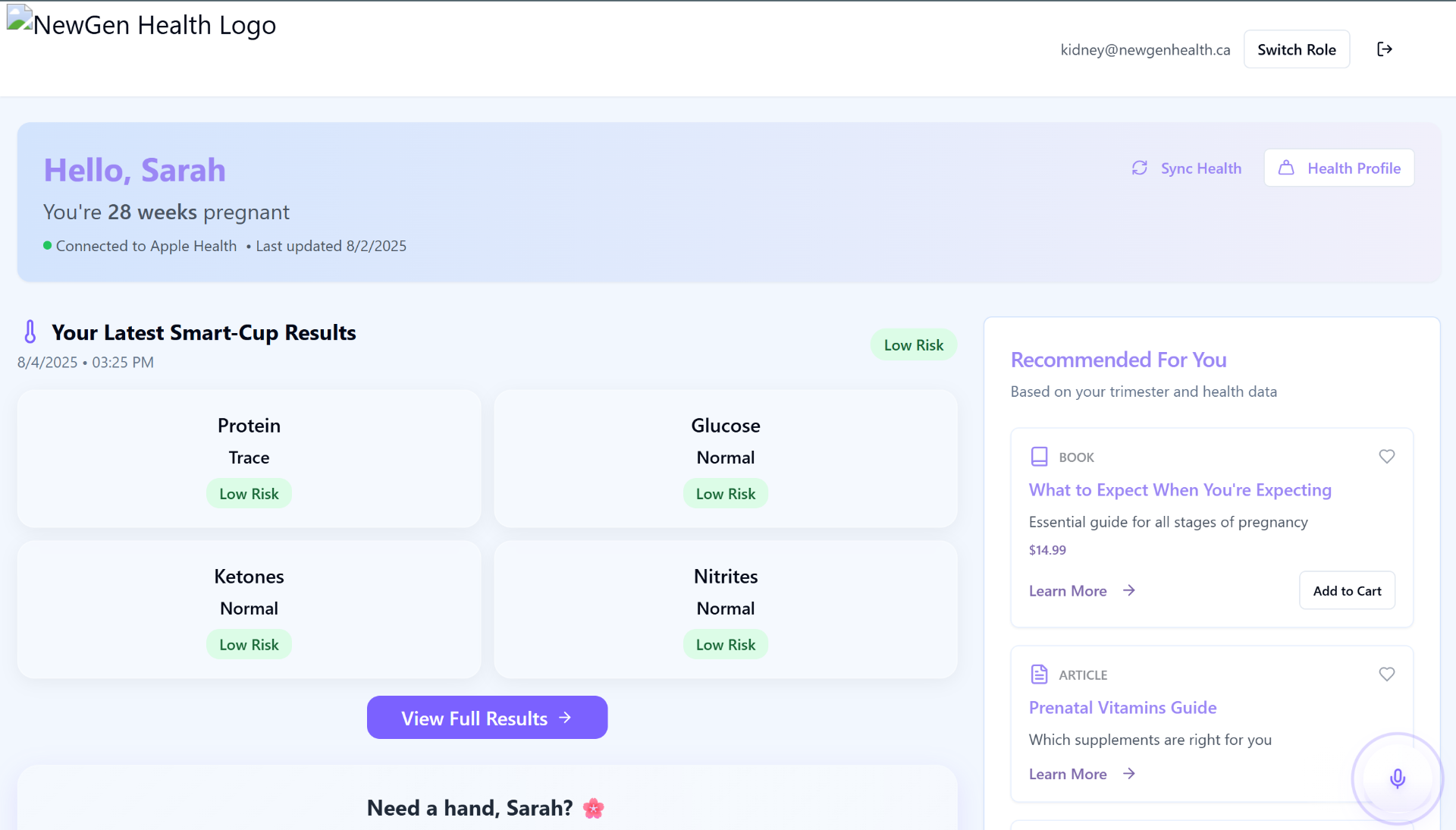
Task: Select the Protein result card
Action: coord(249,458)
